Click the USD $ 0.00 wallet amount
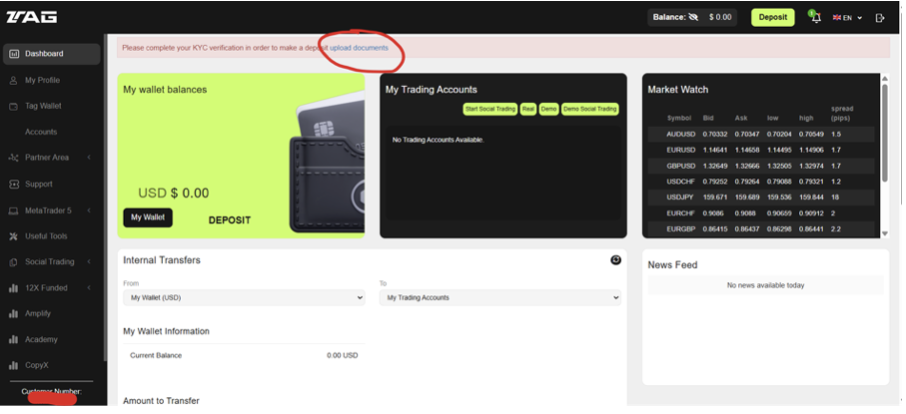 pyautogui.click(x=173, y=193)
